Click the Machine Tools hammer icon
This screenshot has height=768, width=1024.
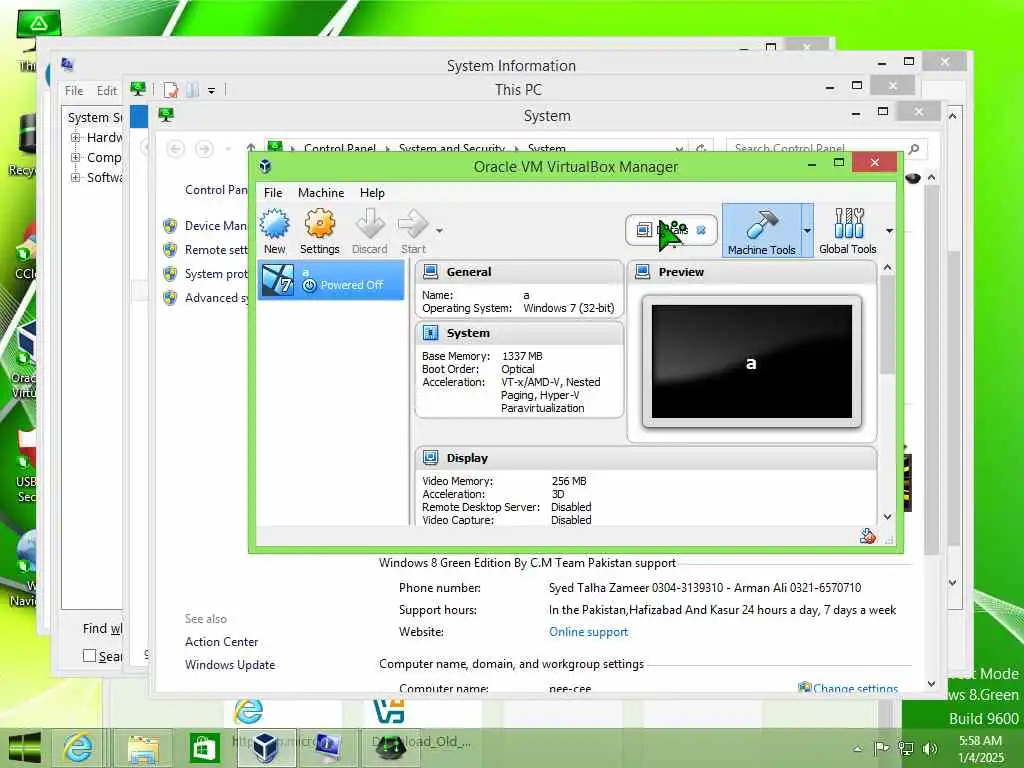coord(761,230)
